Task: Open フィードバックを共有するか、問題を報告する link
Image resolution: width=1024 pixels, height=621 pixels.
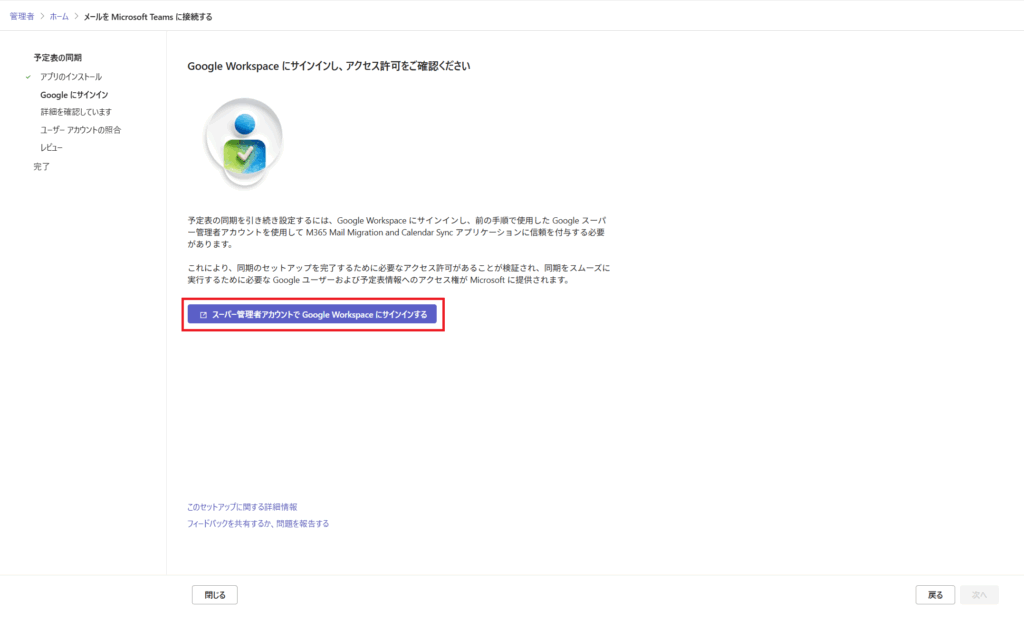Action: pyautogui.click(x=258, y=524)
